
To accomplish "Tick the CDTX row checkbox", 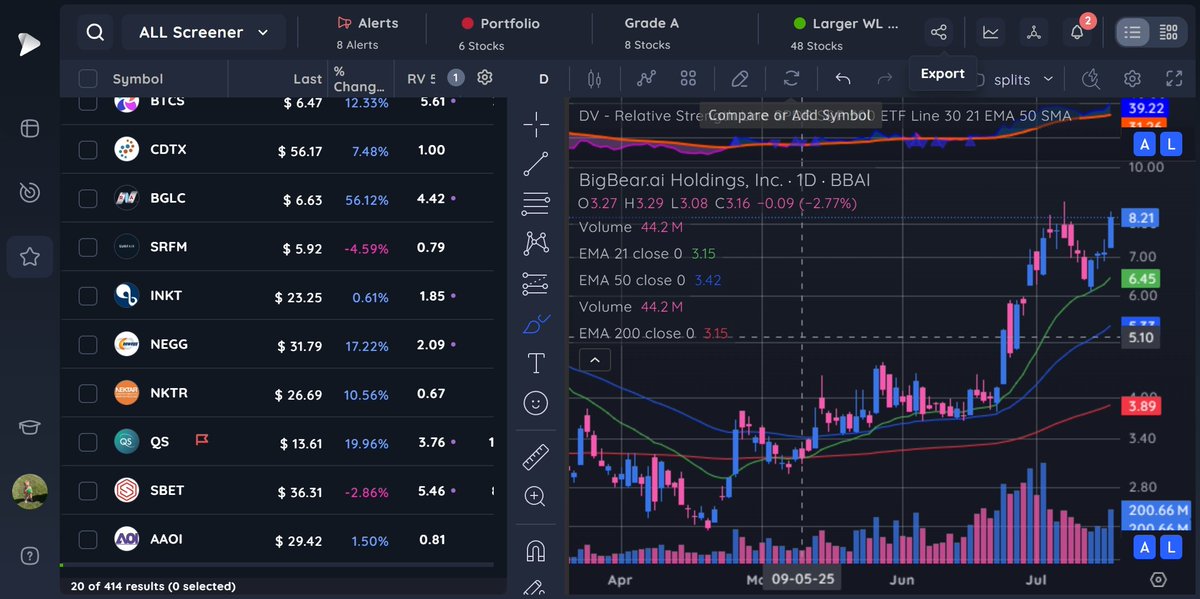I will (88, 150).
